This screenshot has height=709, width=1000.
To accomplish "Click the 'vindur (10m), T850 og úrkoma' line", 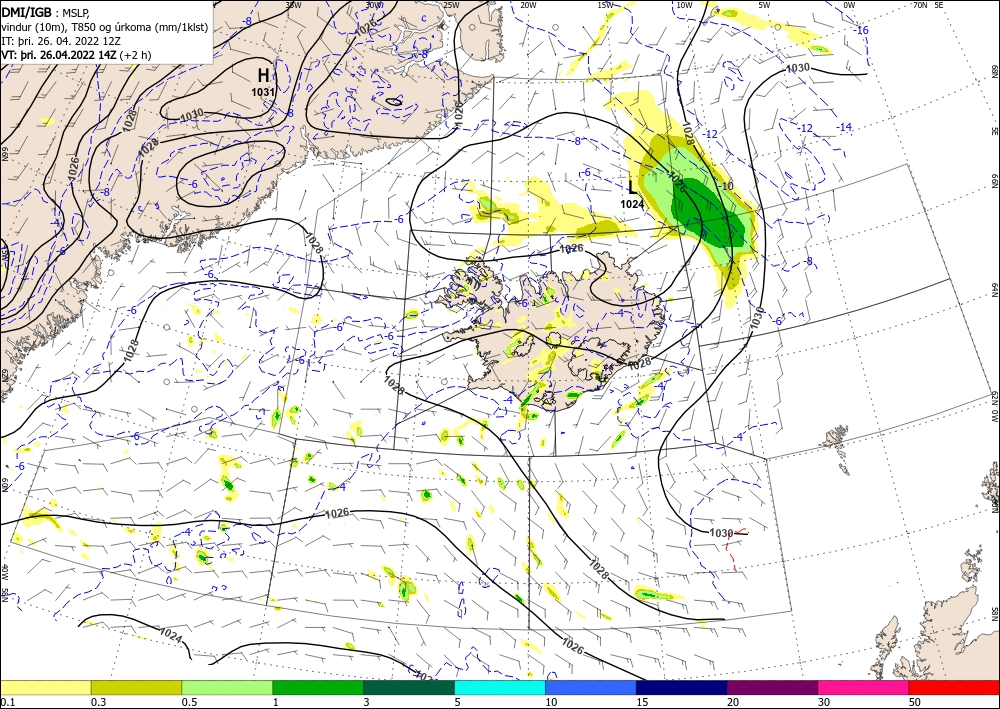I will (x=105, y=26).
